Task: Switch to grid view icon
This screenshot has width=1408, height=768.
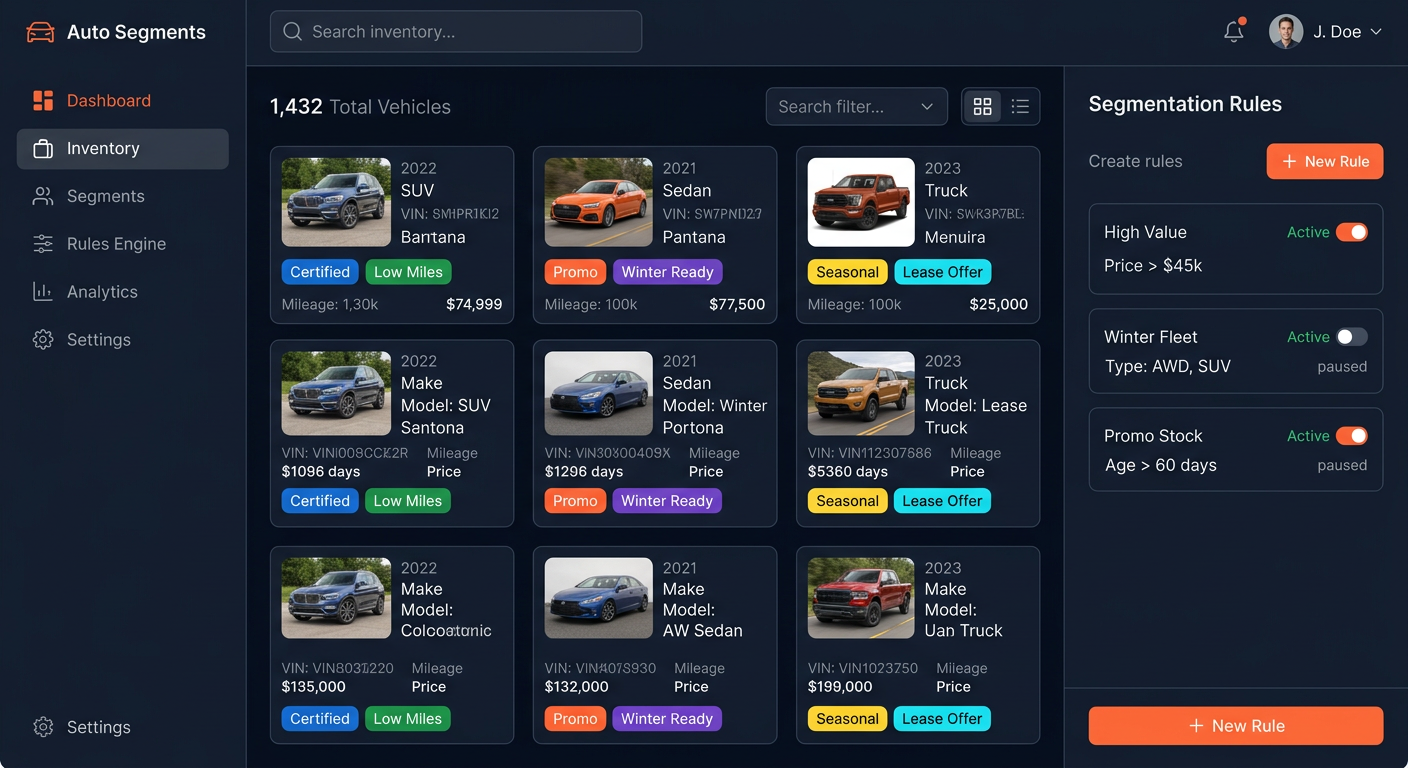Action: pyautogui.click(x=982, y=106)
